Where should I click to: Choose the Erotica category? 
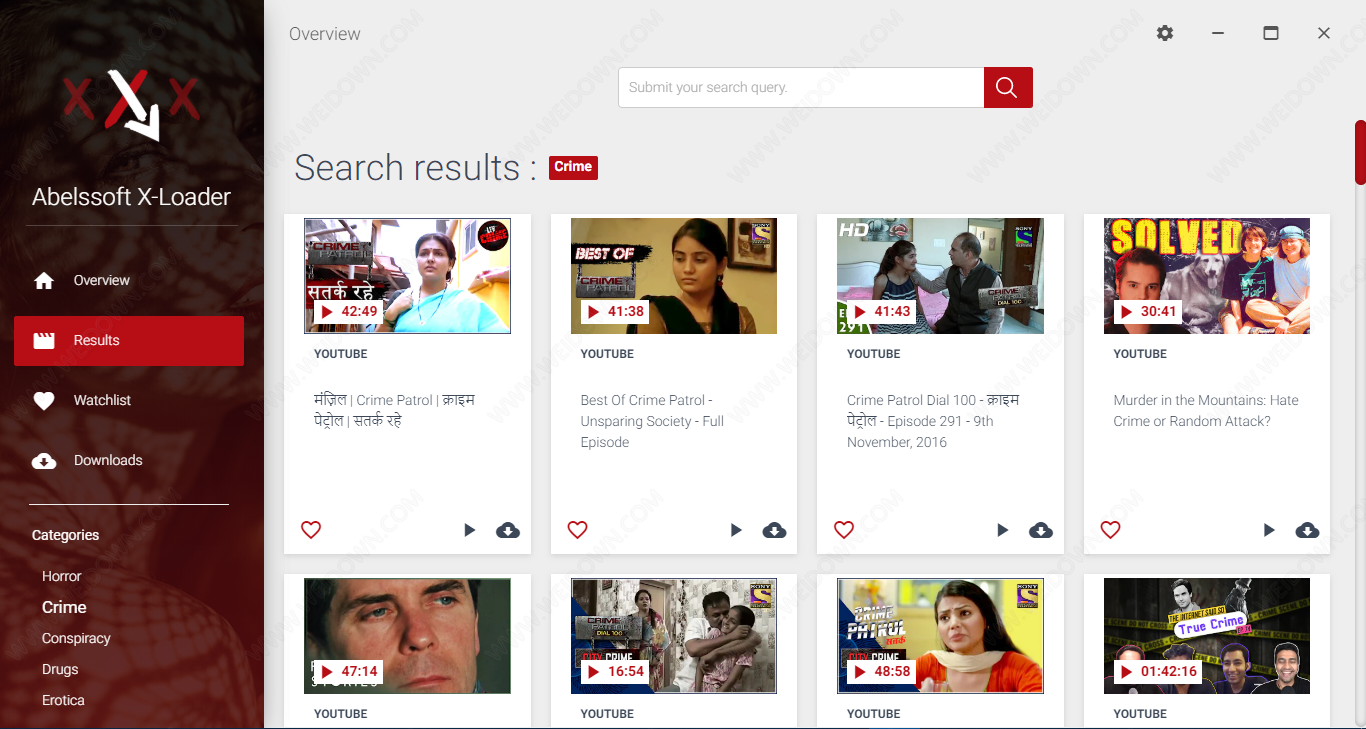coord(63,701)
